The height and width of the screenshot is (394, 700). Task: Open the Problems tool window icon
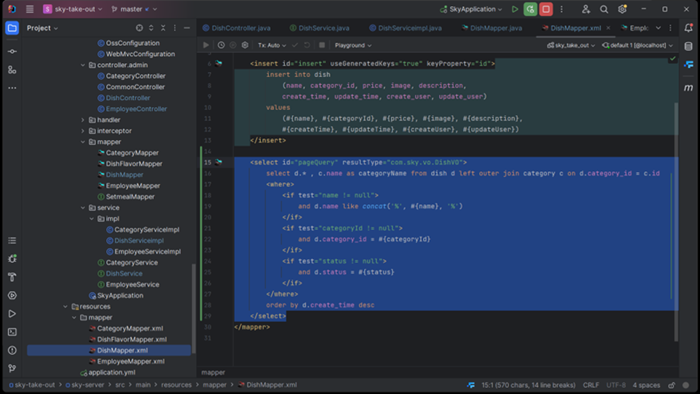(x=12, y=350)
